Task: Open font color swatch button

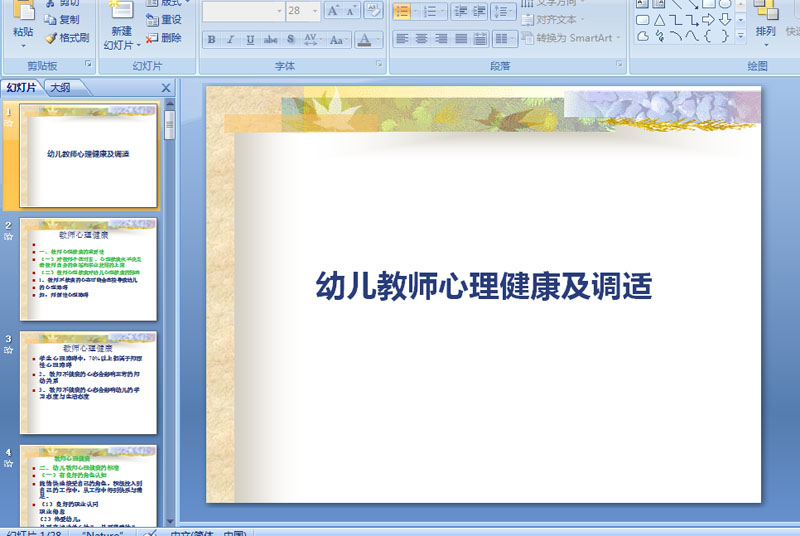Action: 365,39
